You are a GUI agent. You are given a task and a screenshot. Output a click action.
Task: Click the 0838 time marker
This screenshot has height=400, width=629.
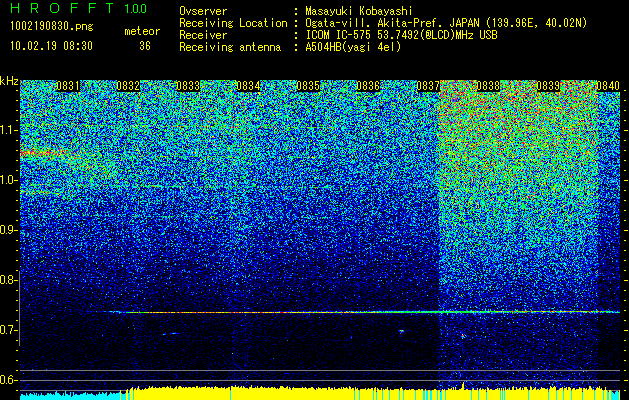coord(488,86)
